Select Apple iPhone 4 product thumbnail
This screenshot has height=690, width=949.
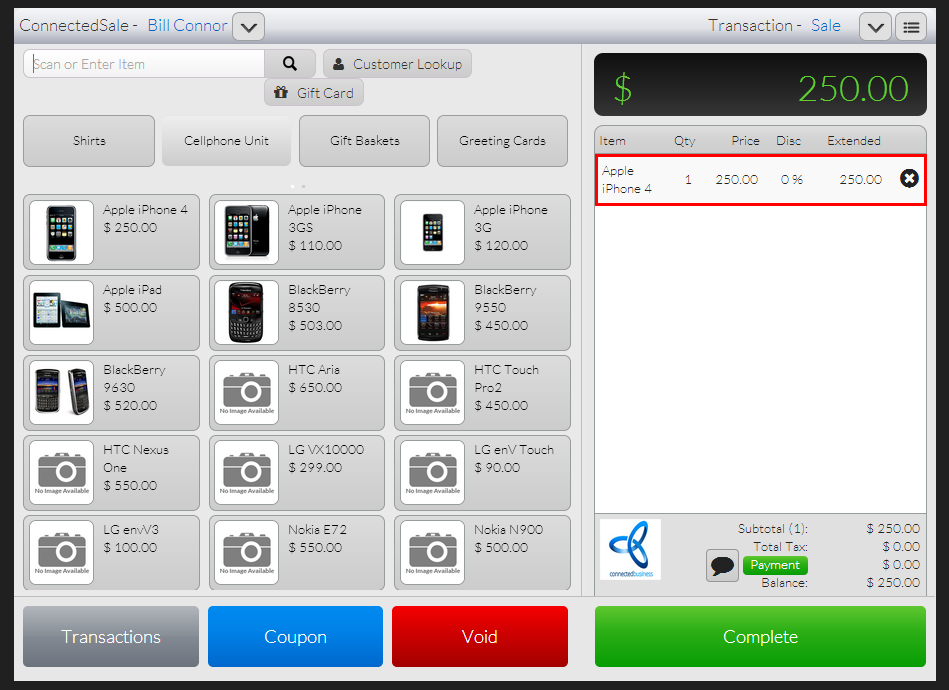tap(62, 232)
